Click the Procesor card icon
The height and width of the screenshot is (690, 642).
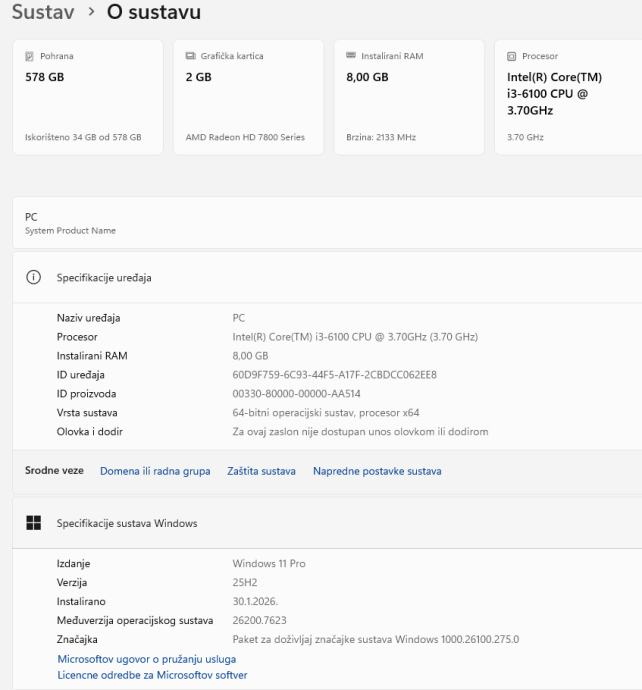coord(512,57)
